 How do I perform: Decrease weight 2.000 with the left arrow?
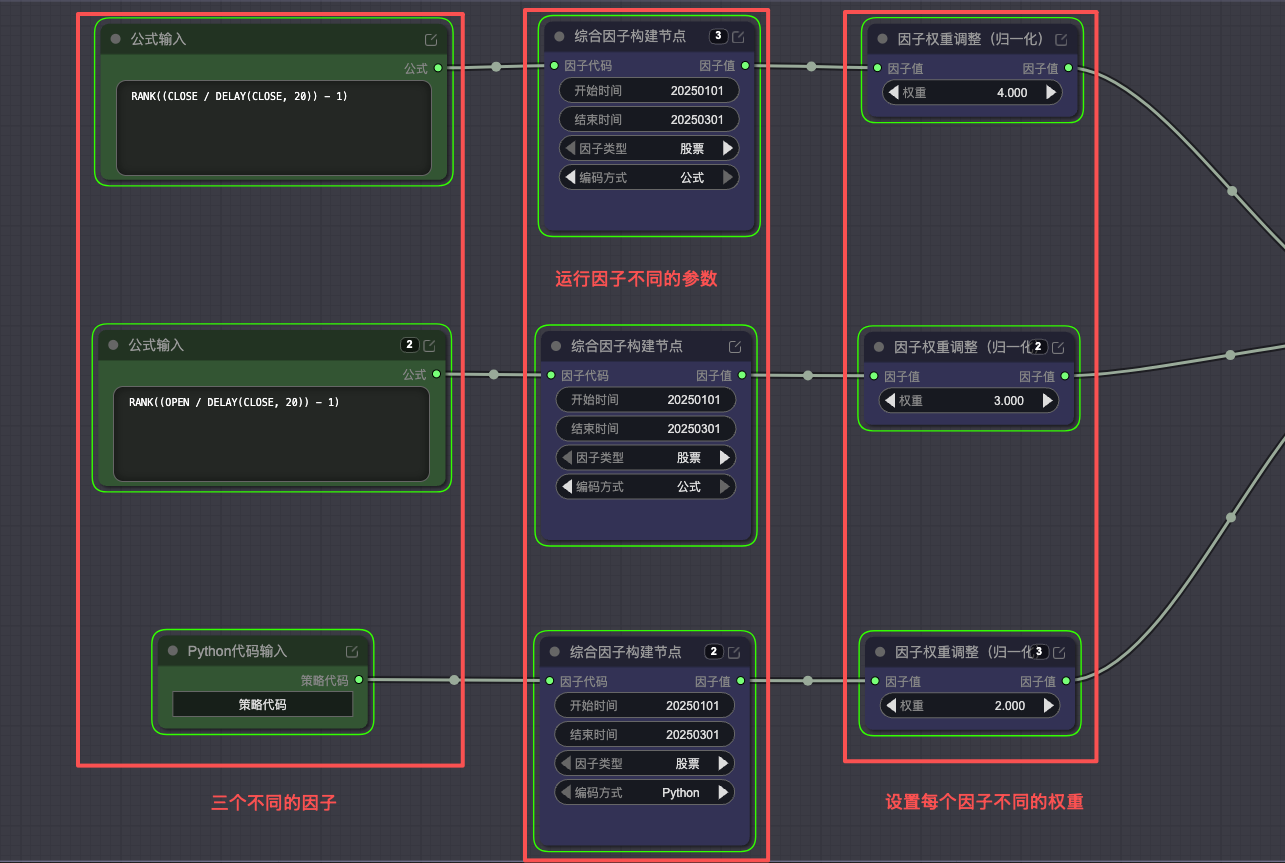pos(890,705)
